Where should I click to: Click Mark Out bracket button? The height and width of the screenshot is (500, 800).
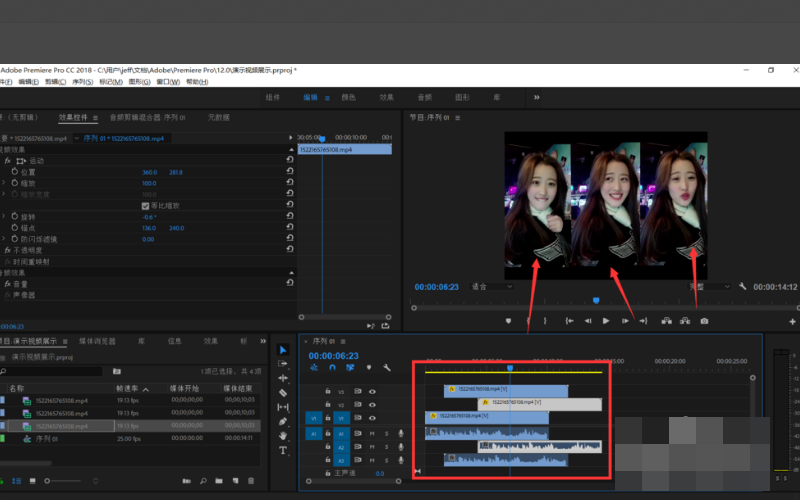[545, 321]
